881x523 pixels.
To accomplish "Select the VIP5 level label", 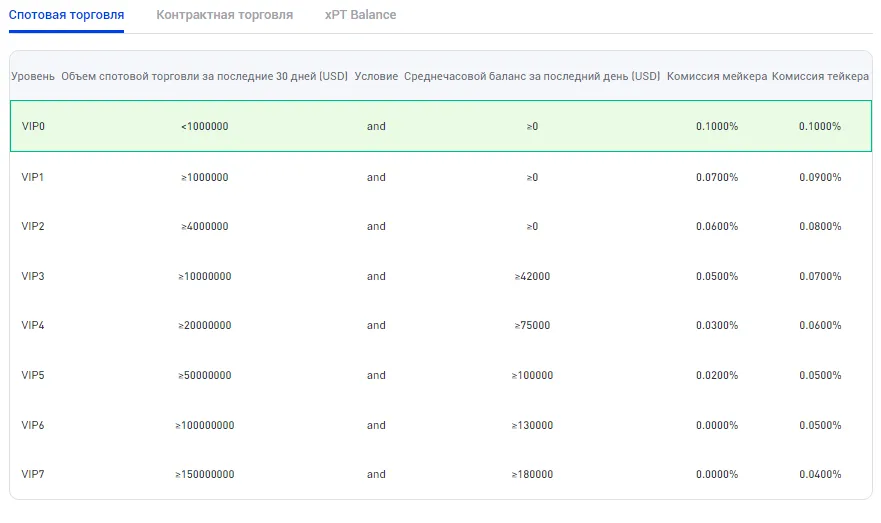I will click(33, 375).
